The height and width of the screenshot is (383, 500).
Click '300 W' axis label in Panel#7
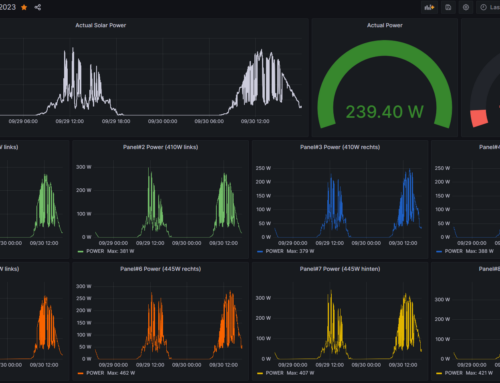coord(263,298)
